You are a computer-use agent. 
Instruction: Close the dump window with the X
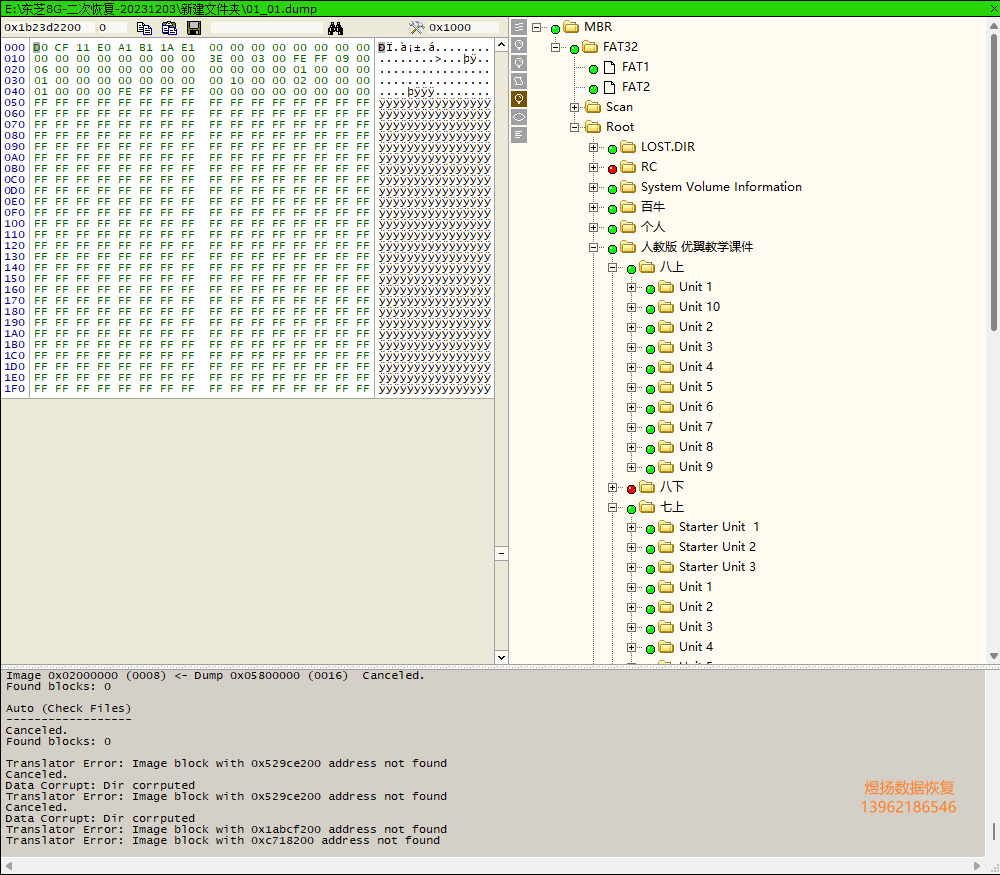(x=994, y=9)
